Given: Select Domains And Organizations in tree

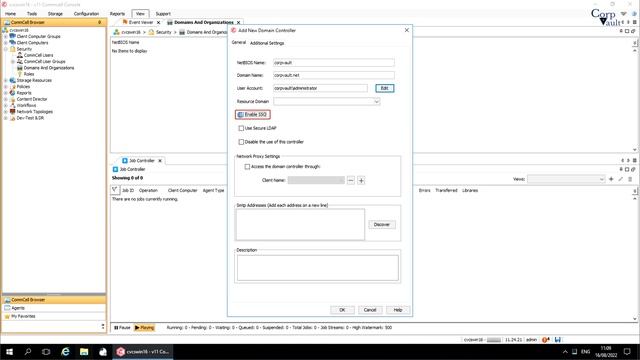Looking at the screenshot, I should 49,68.
